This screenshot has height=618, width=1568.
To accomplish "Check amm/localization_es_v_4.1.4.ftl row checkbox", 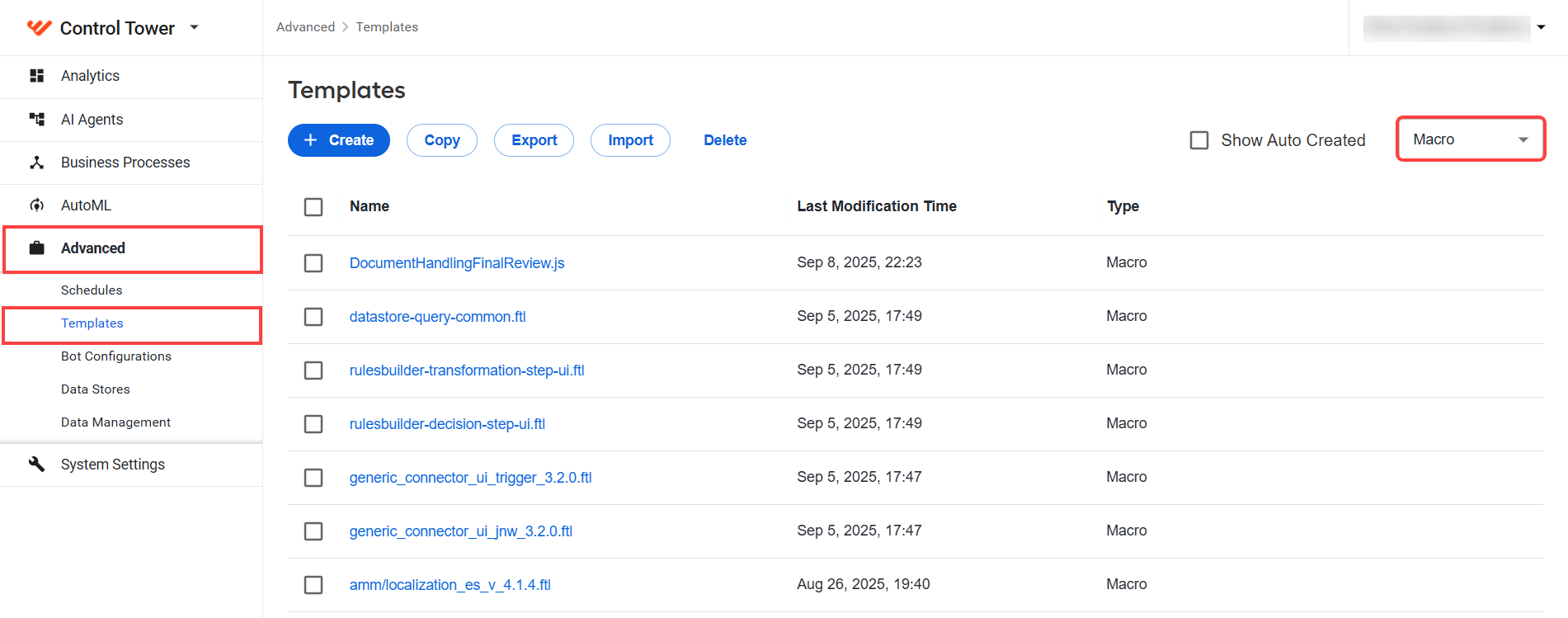I will click(x=313, y=584).
